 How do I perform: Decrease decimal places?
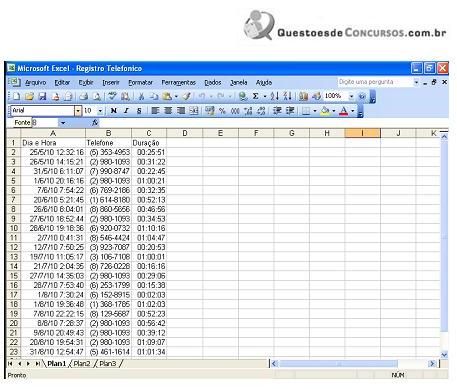[x=261, y=111]
